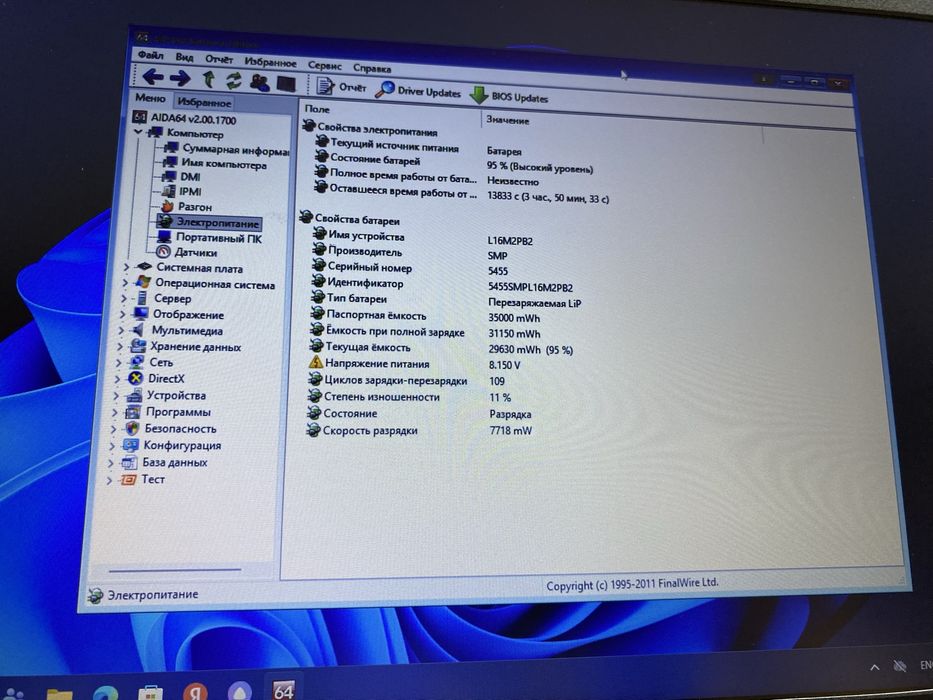Click the 31150 mWh value

pyautogui.click(x=515, y=334)
